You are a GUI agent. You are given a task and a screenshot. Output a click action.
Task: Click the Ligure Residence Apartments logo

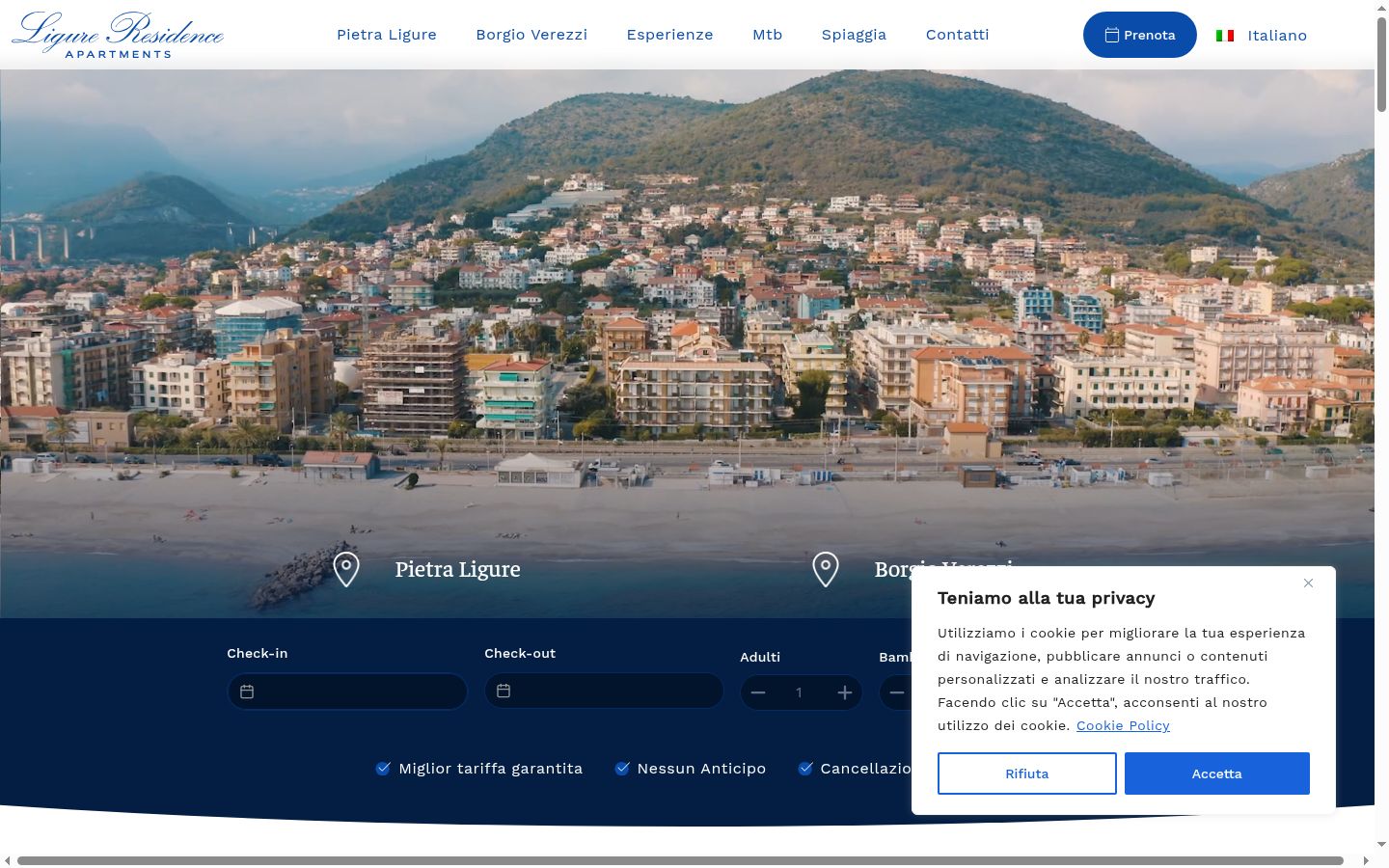pos(118,35)
